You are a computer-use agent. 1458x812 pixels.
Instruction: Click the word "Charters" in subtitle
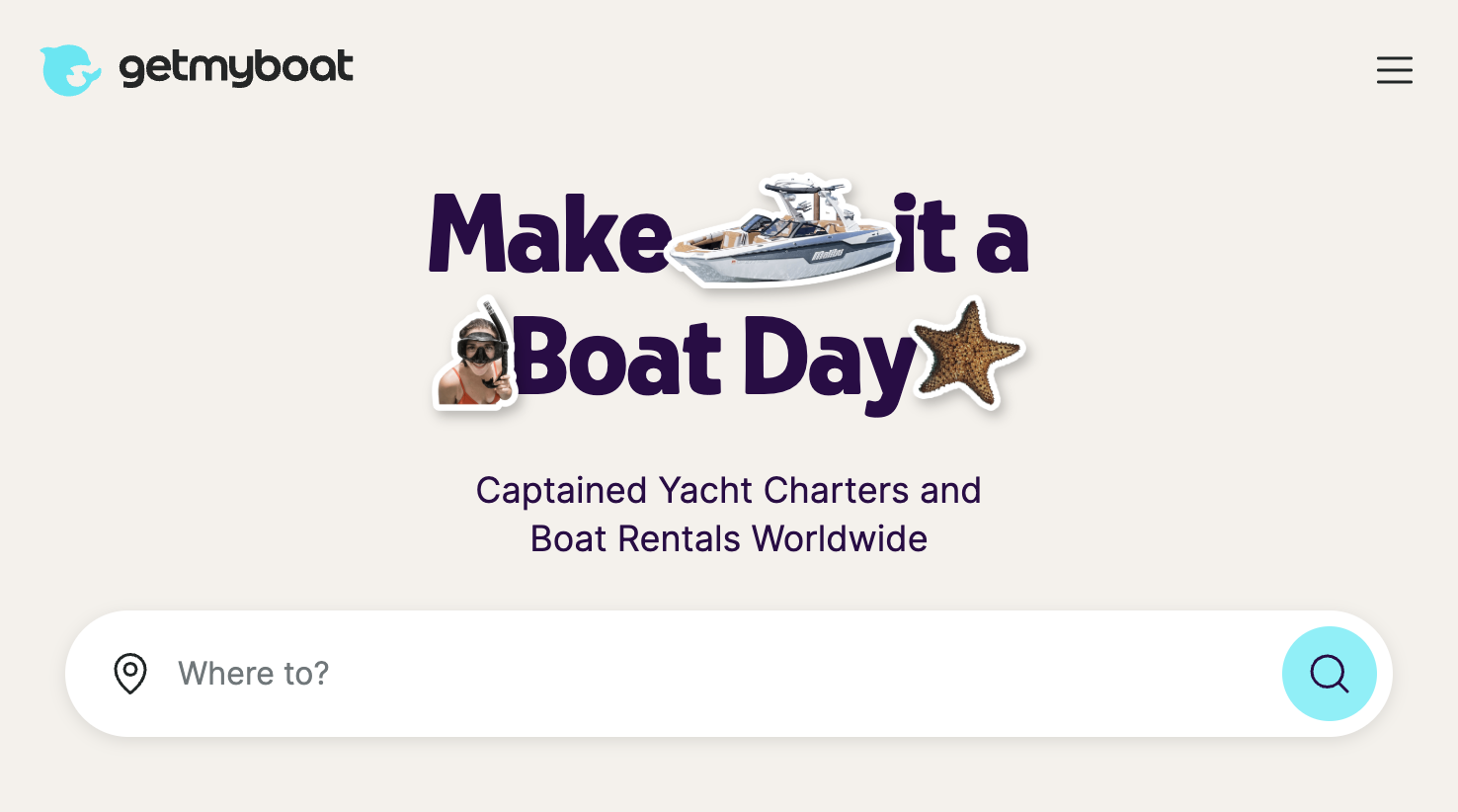(836, 491)
